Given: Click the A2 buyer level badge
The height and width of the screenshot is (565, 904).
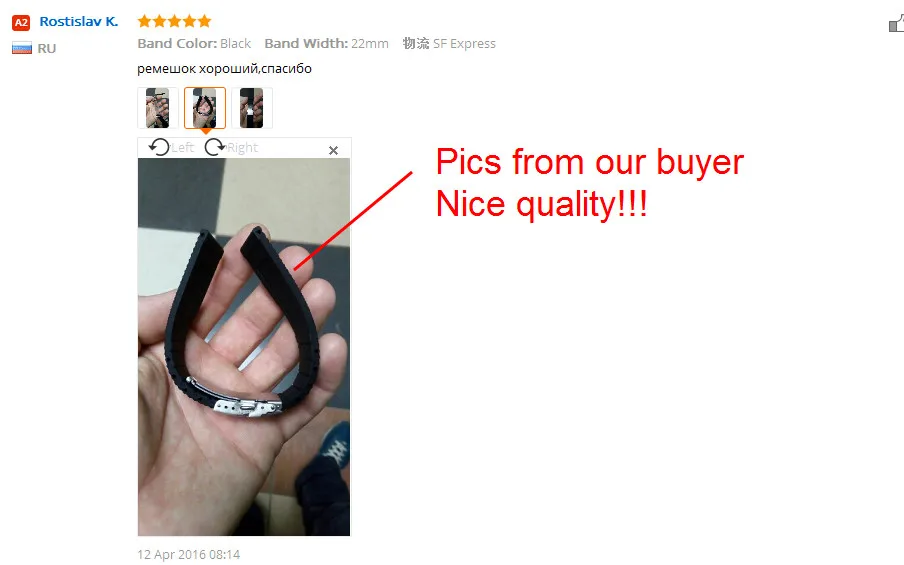Looking at the screenshot, I should (x=21, y=22).
